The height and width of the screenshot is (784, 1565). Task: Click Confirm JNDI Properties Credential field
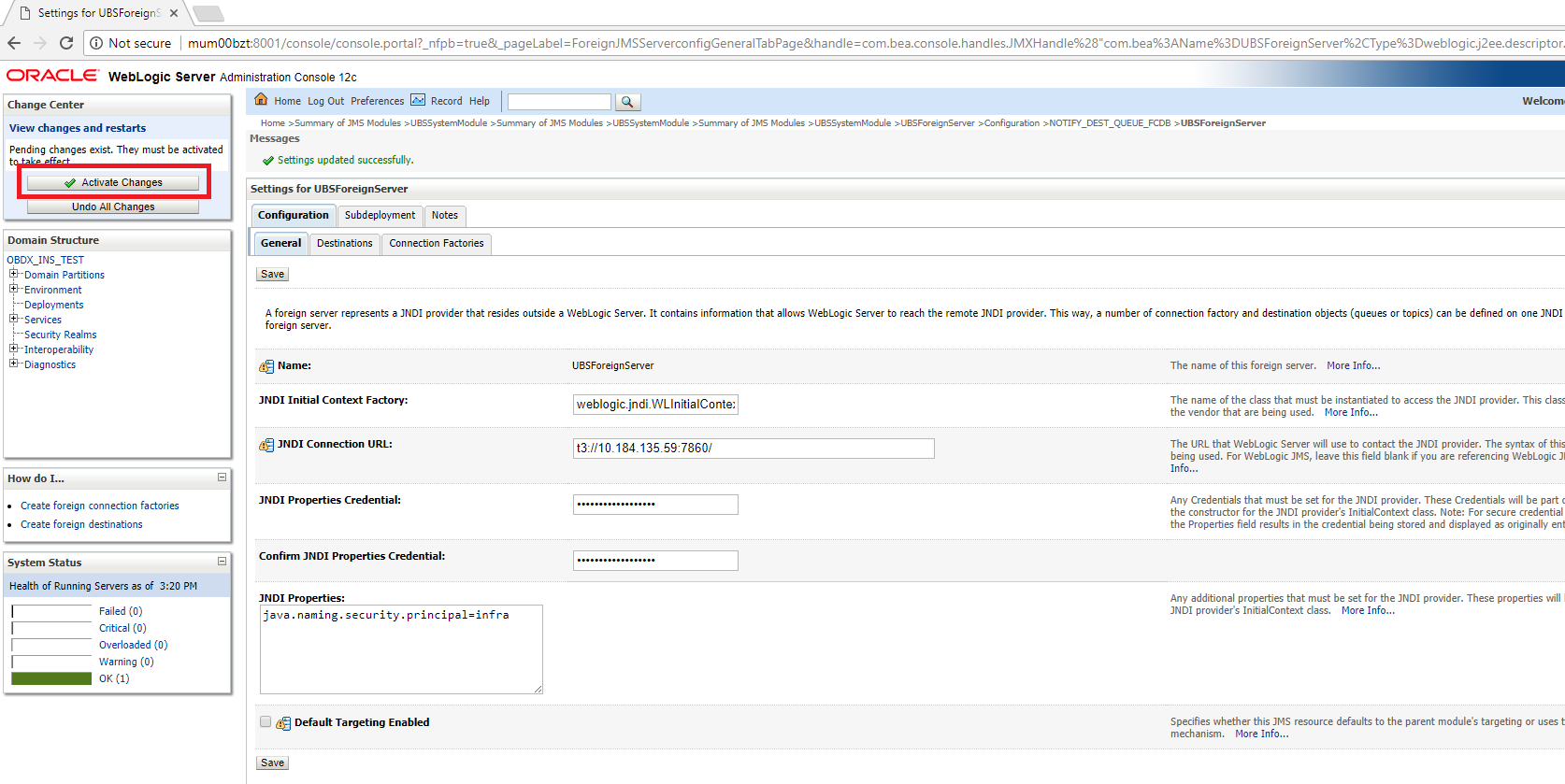[x=655, y=561]
